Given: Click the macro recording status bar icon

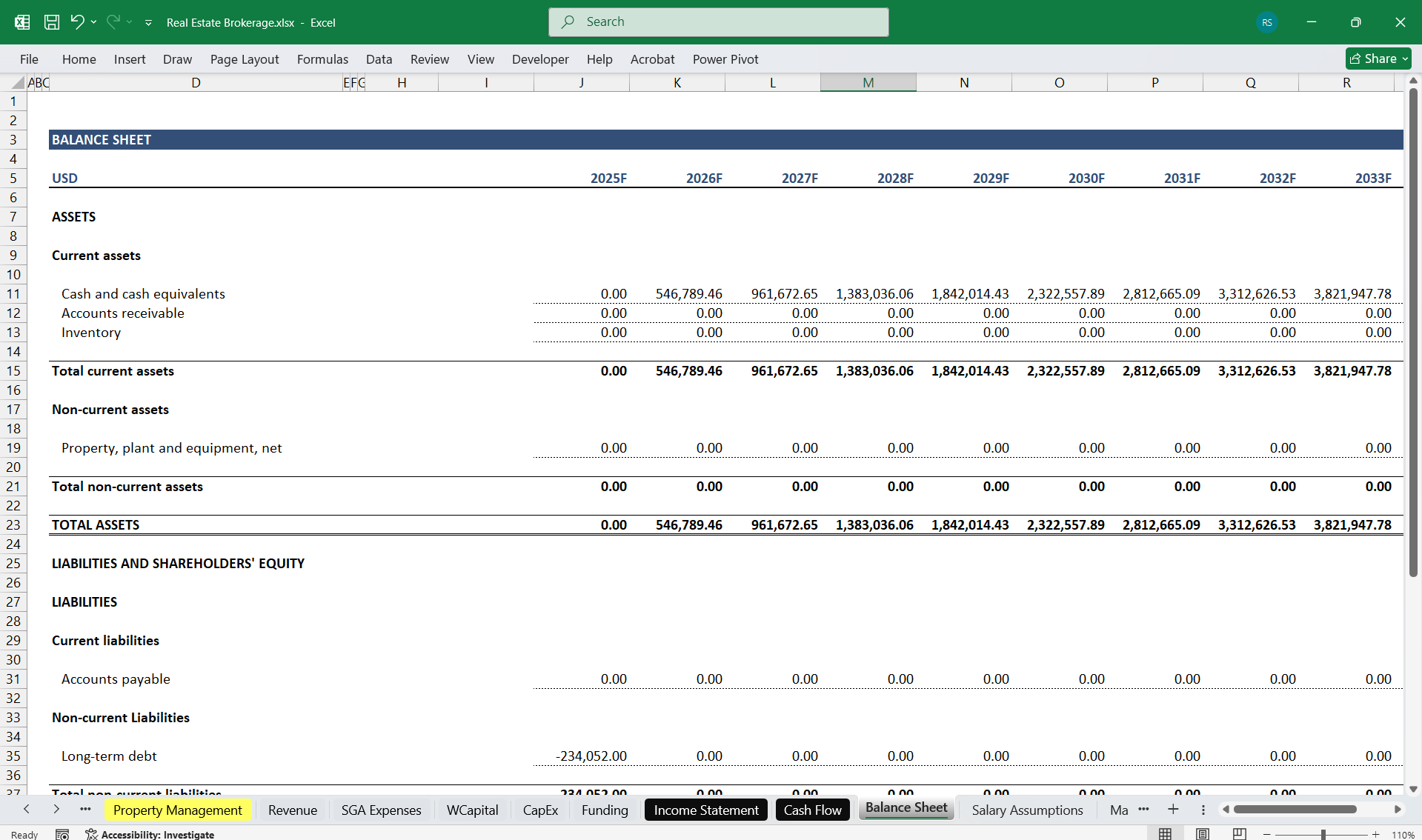Looking at the screenshot, I should [x=62, y=834].
